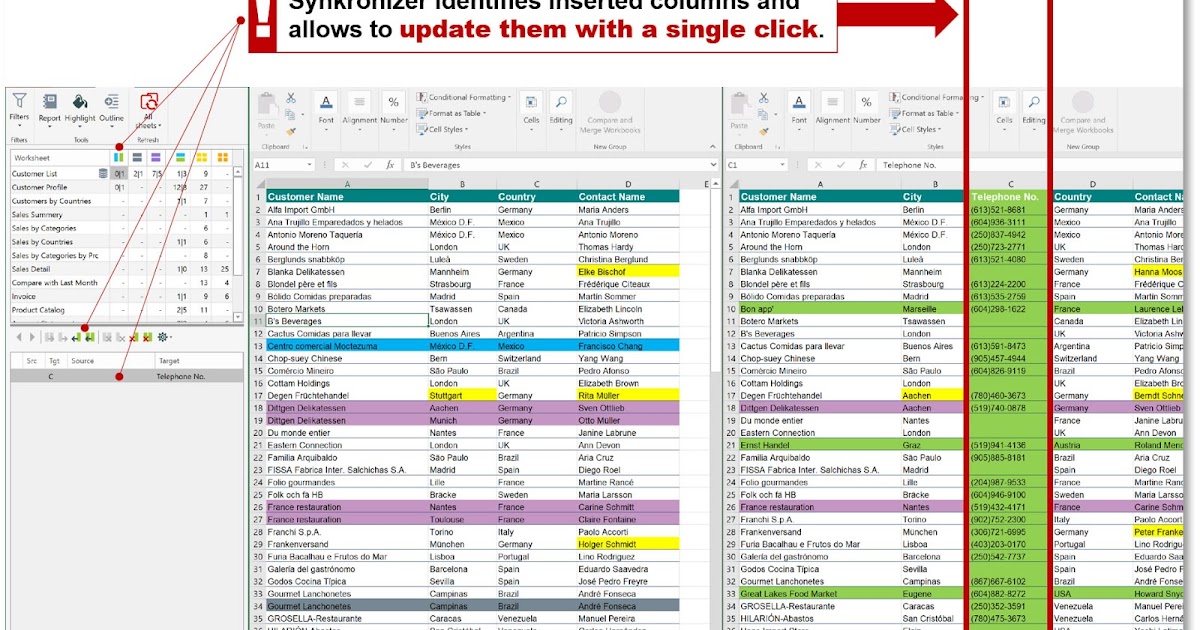
Task: Click the worksheet list scrollbar down arrow
Action: click(x=238, y=317)
